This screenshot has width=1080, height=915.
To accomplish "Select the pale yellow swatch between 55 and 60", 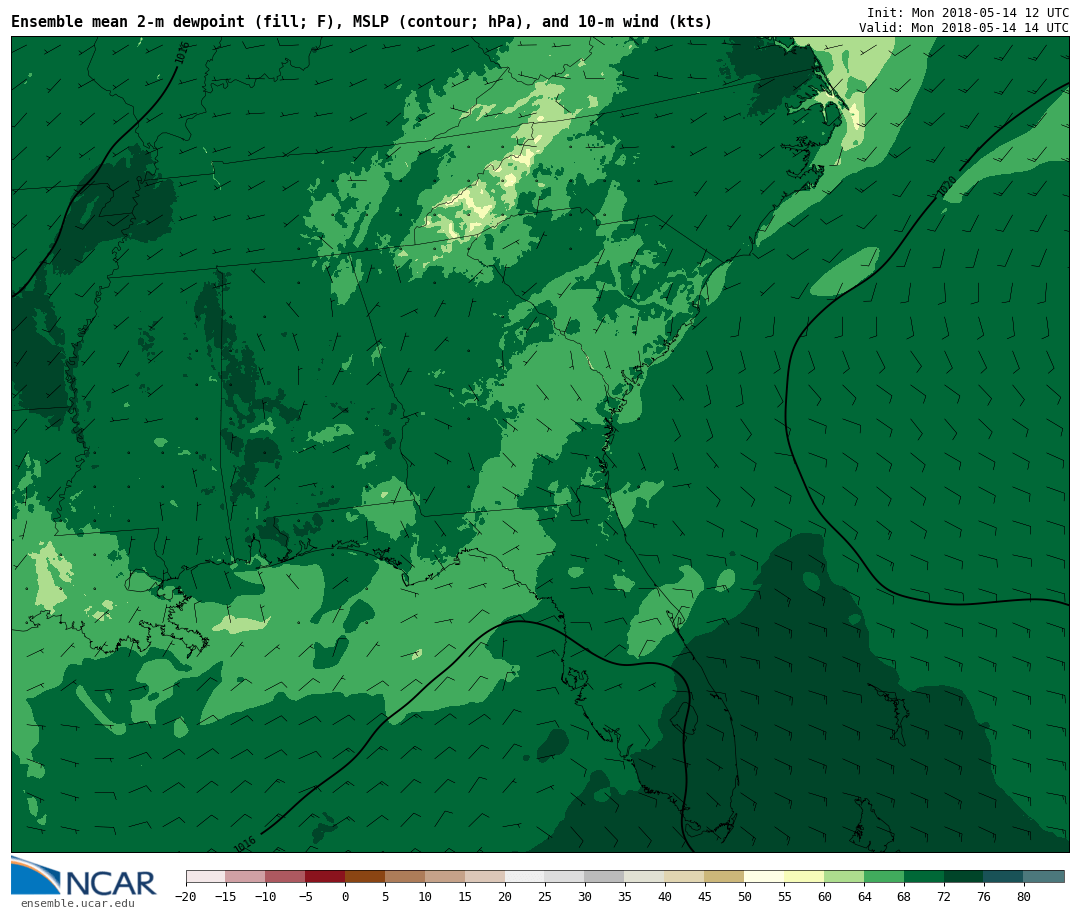I will click(x=804, y=876).
